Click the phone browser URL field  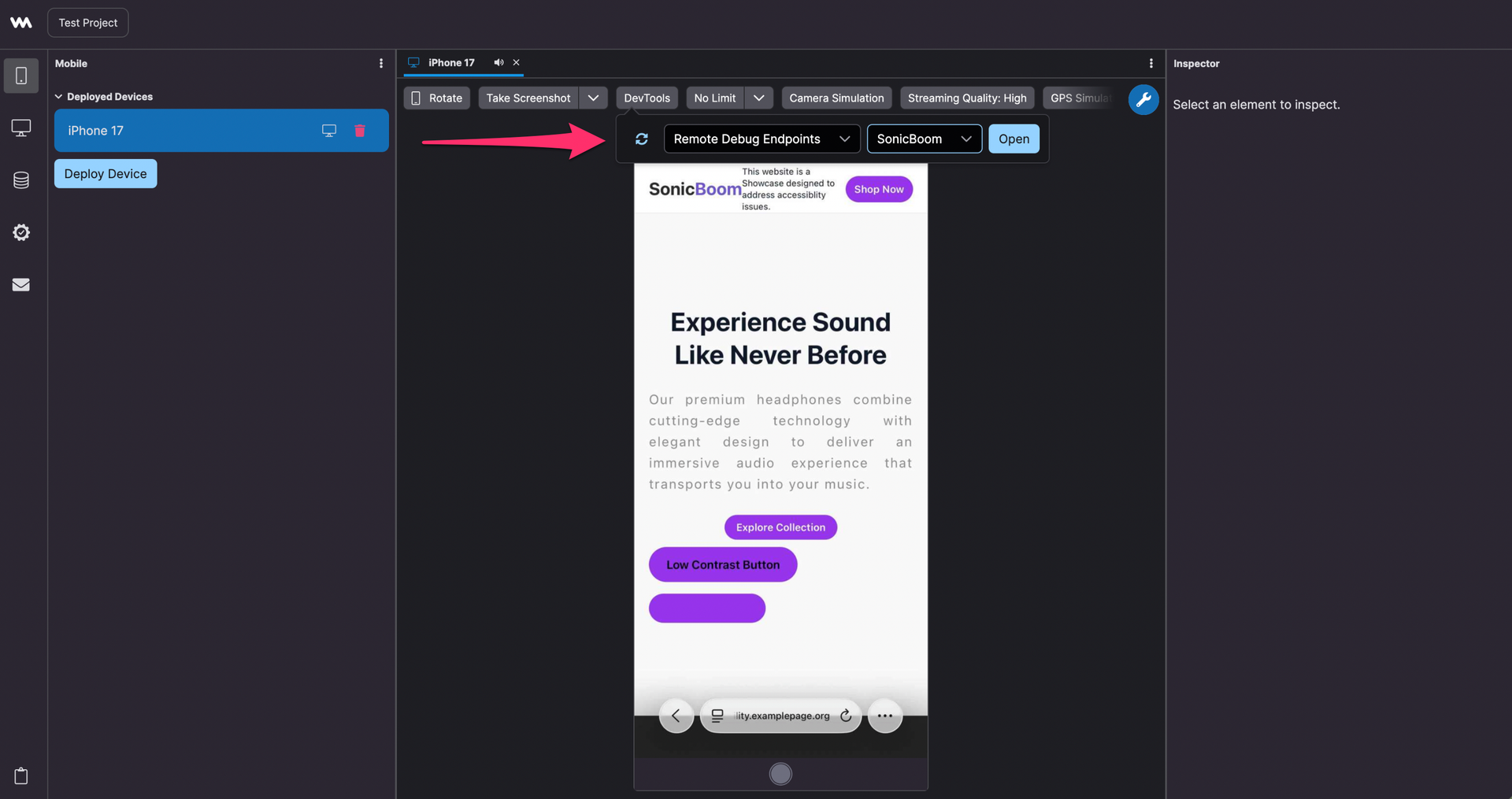pos(780,716)
